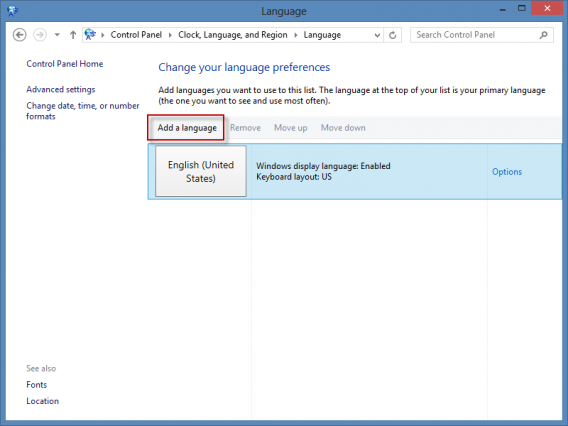Open Advanced settings link
Image resolution: width=568 pixels, height=426 pixels.
(60, 89)
